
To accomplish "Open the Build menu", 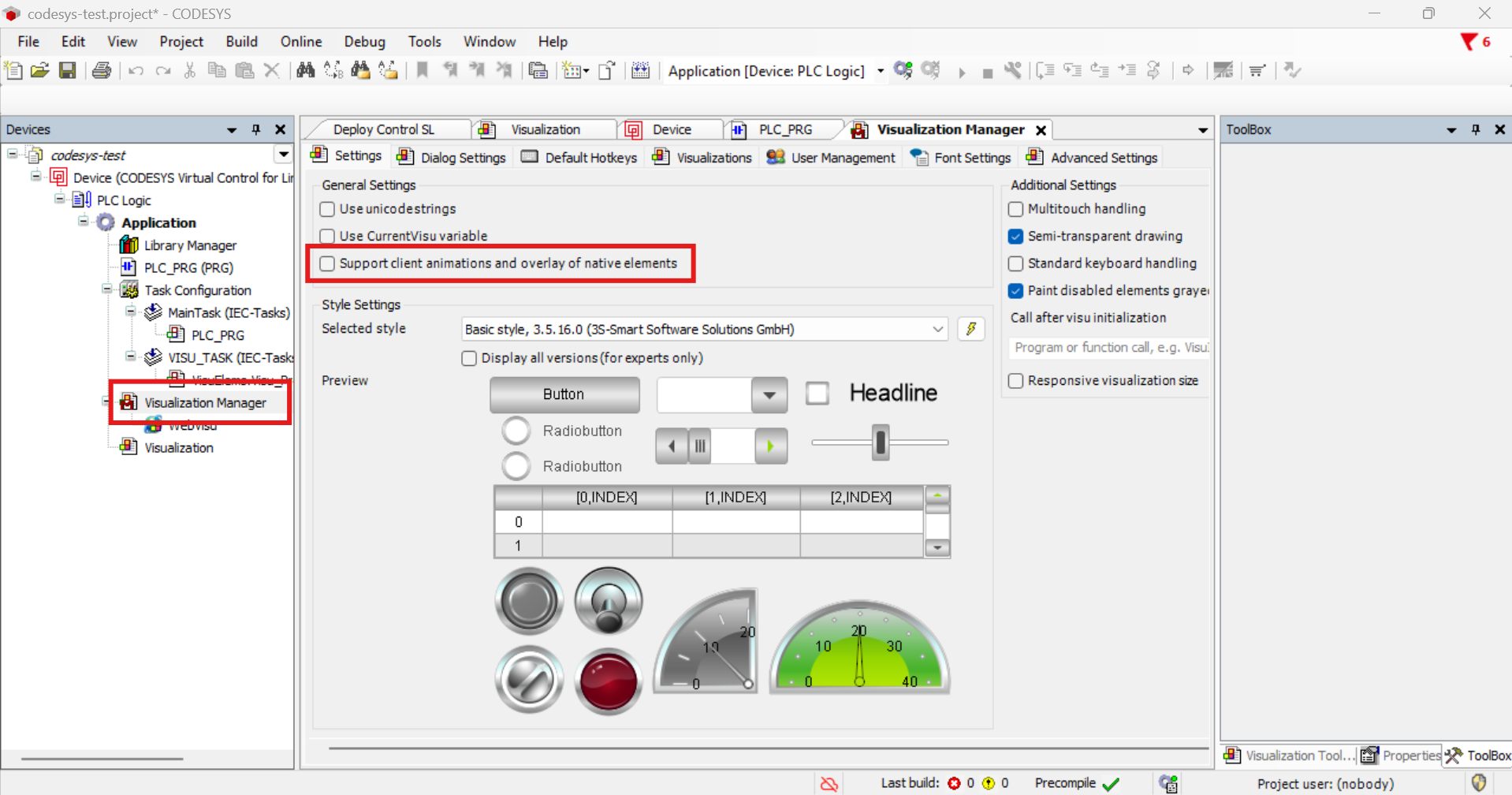I will (241, 42).
